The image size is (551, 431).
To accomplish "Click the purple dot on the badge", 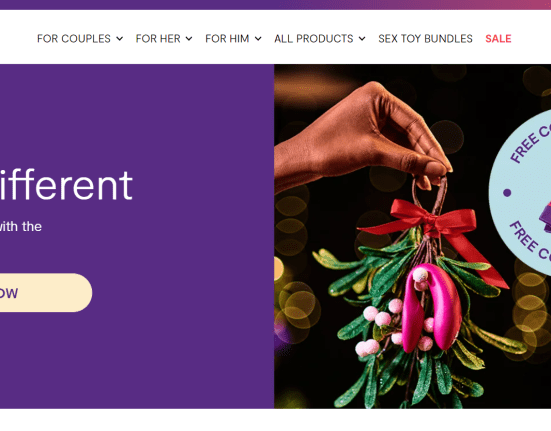I will click(507, 192).
